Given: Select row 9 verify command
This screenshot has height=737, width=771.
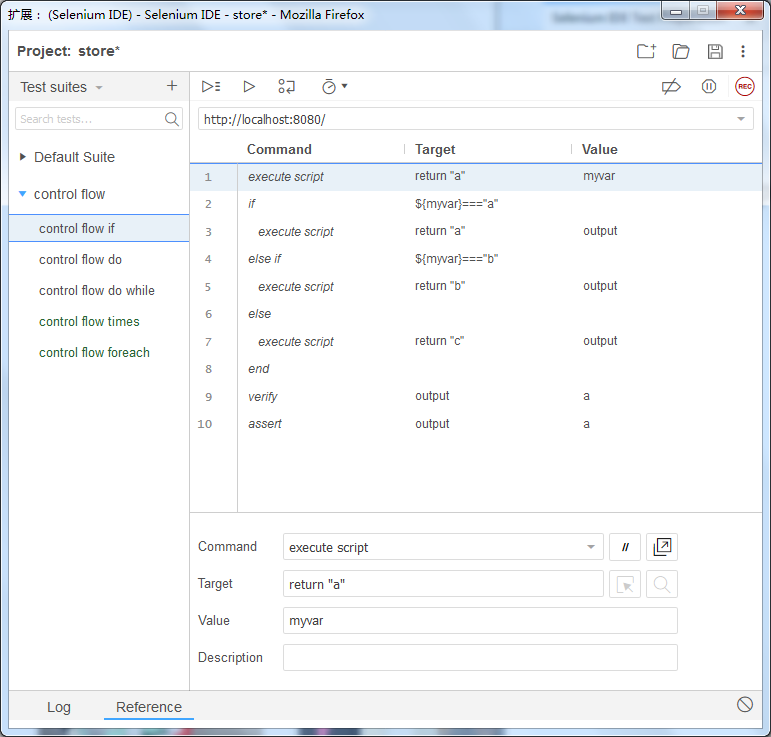Looking at the screenshot, I should coord(476,396).
